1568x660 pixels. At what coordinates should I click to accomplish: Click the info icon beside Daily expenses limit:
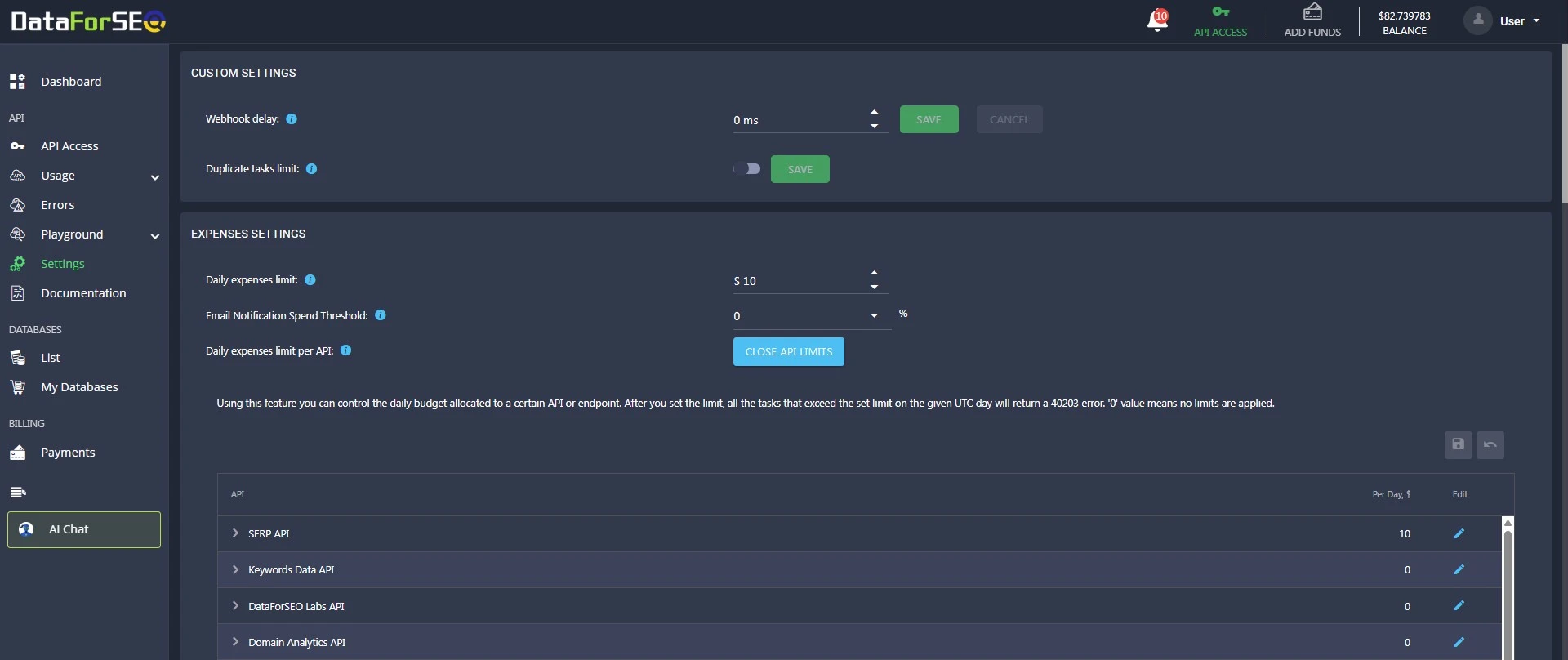coord(310,280)
